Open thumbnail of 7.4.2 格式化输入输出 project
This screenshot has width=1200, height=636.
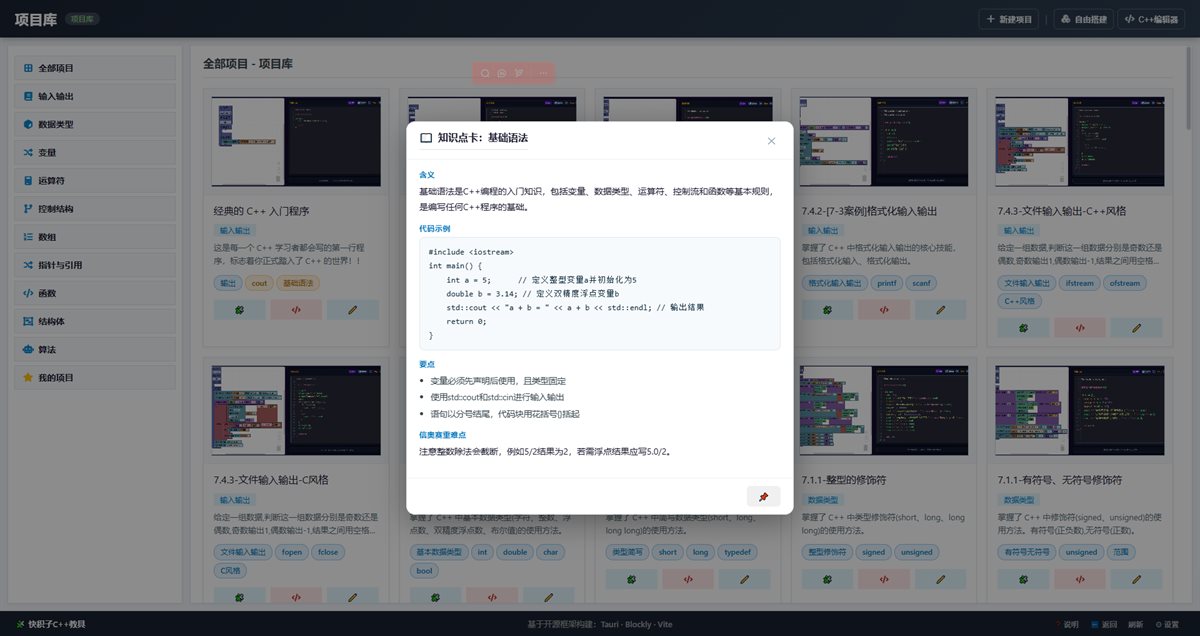(884, 142)
